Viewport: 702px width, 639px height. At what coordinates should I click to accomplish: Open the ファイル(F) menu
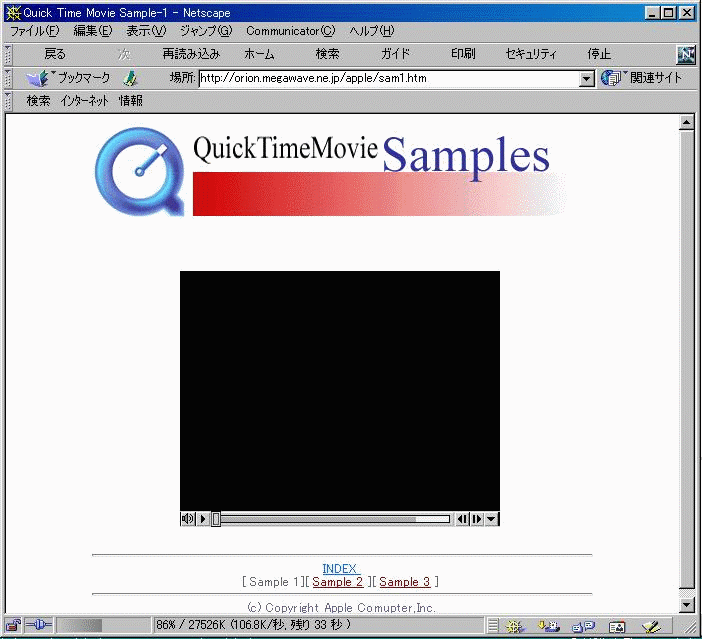(34, 31)
